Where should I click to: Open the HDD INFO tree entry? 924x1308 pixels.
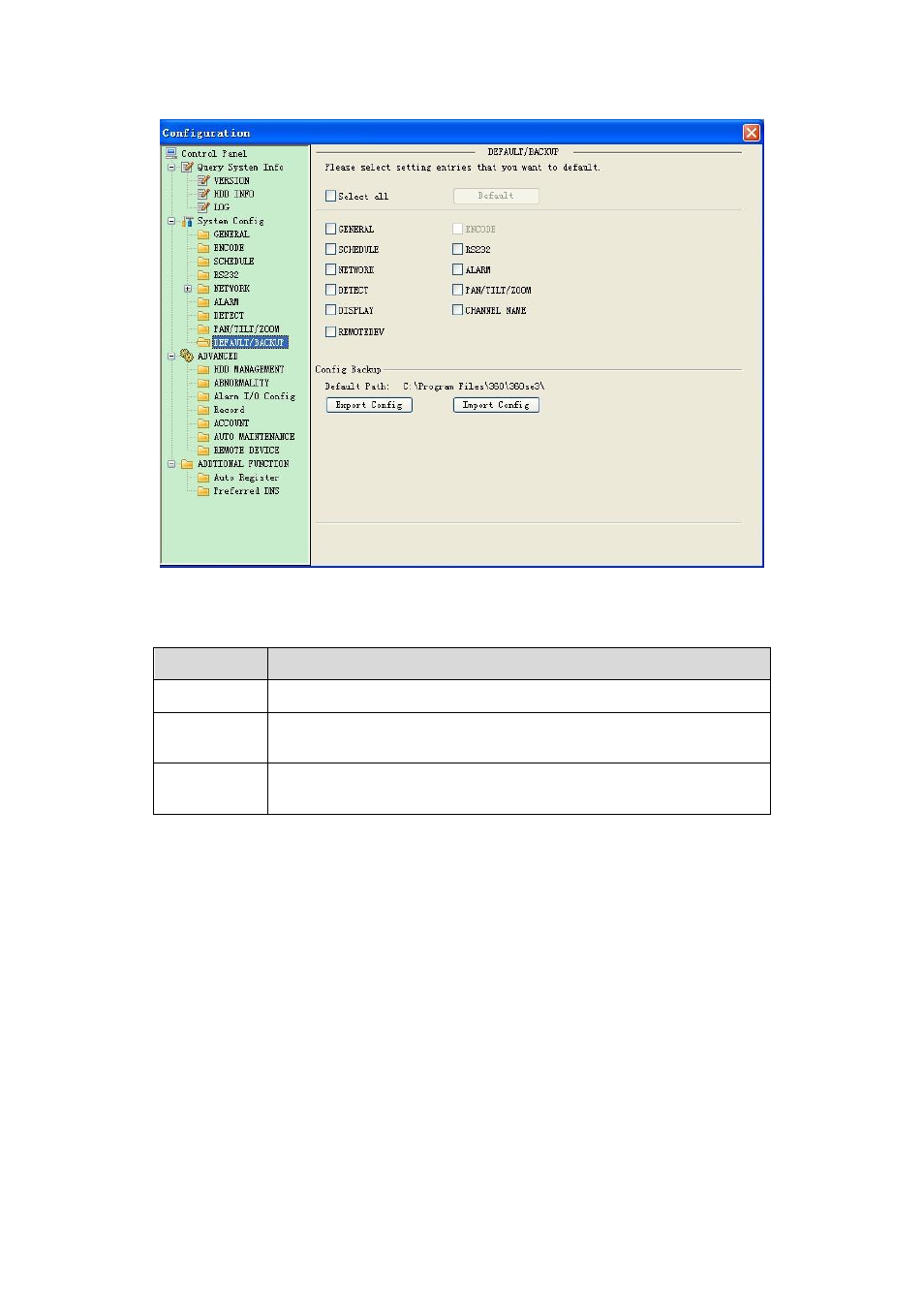(x=233, y=194)
